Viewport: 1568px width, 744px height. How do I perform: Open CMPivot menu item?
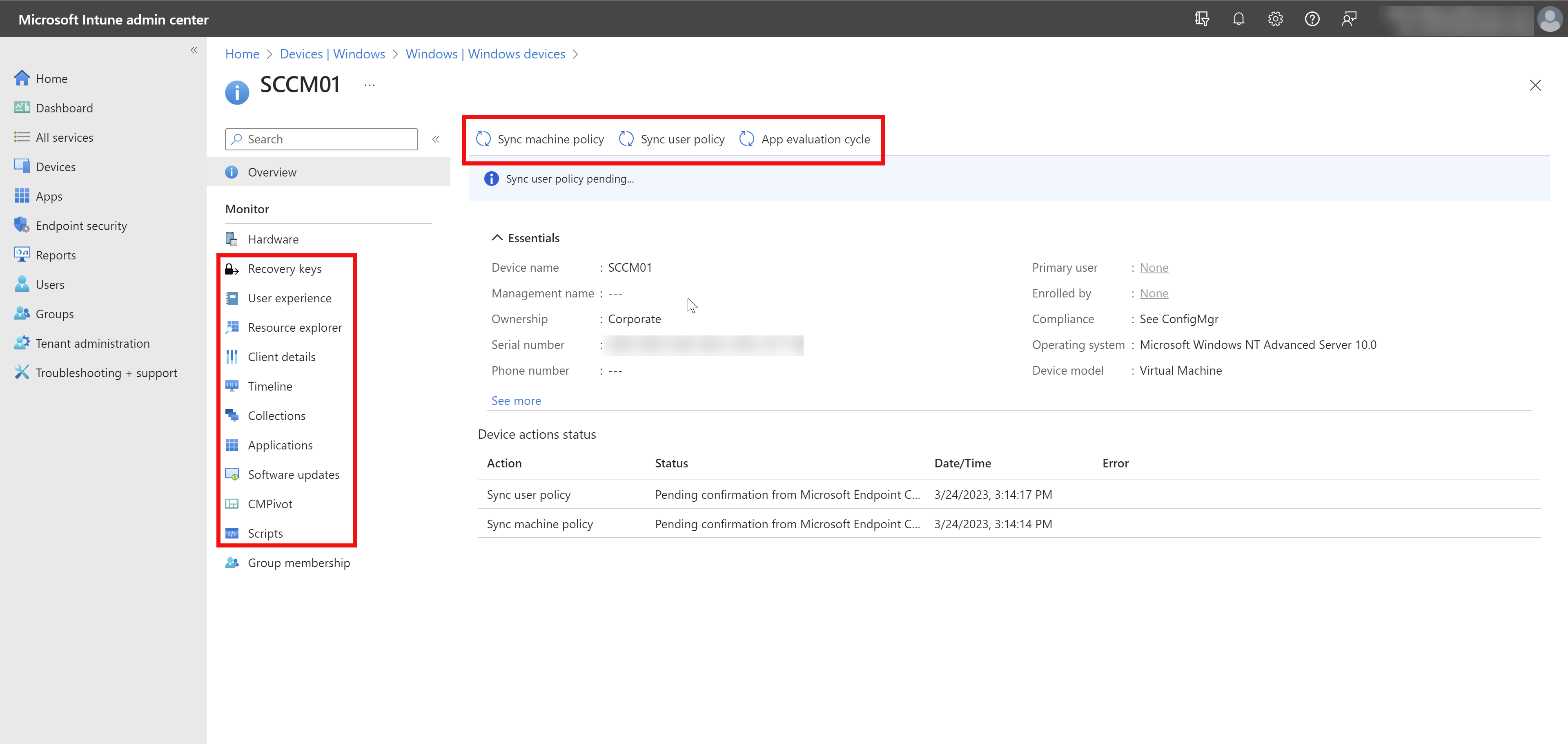269,504
